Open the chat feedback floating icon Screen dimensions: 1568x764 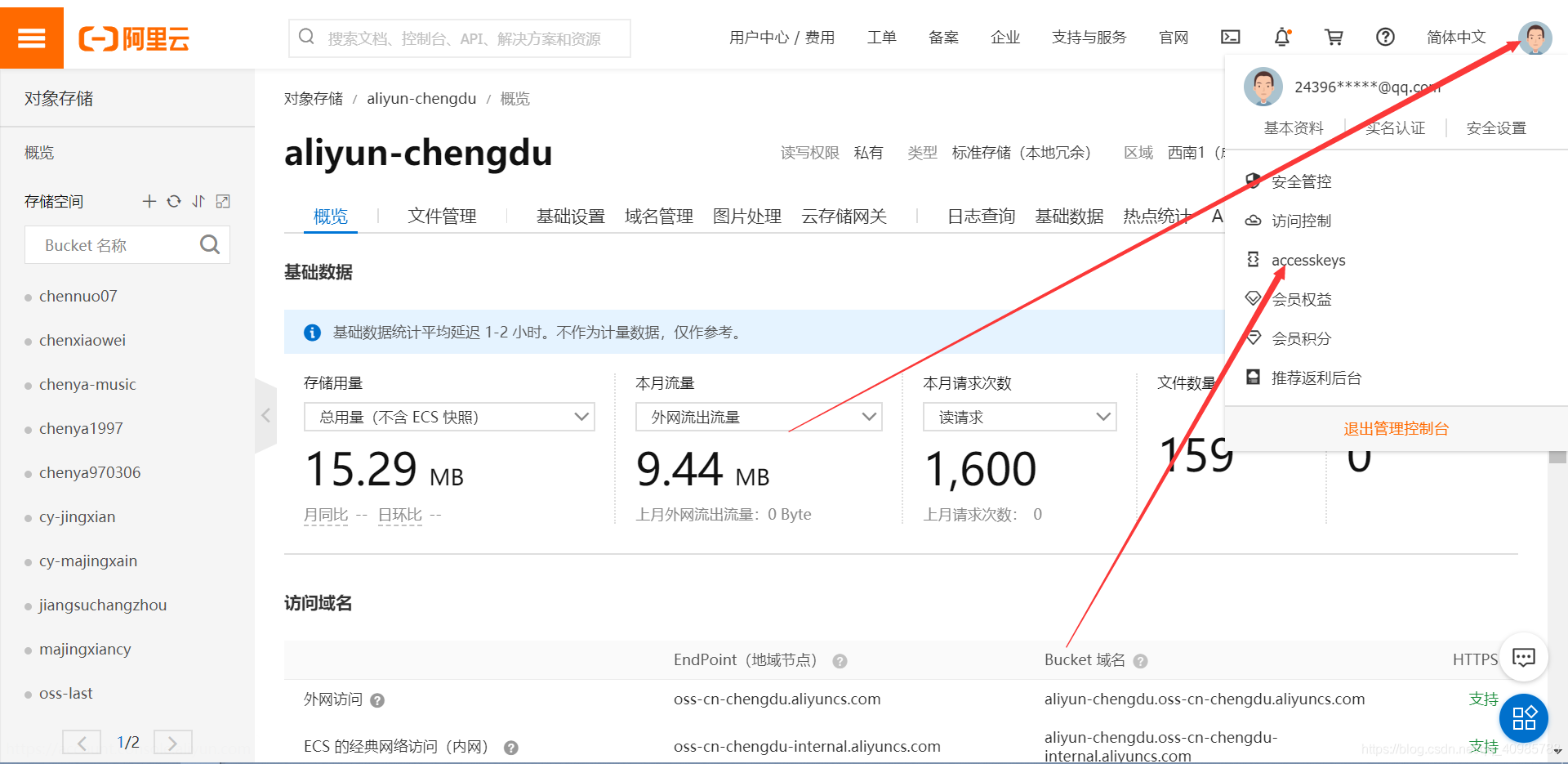(x=1524, y=657)
